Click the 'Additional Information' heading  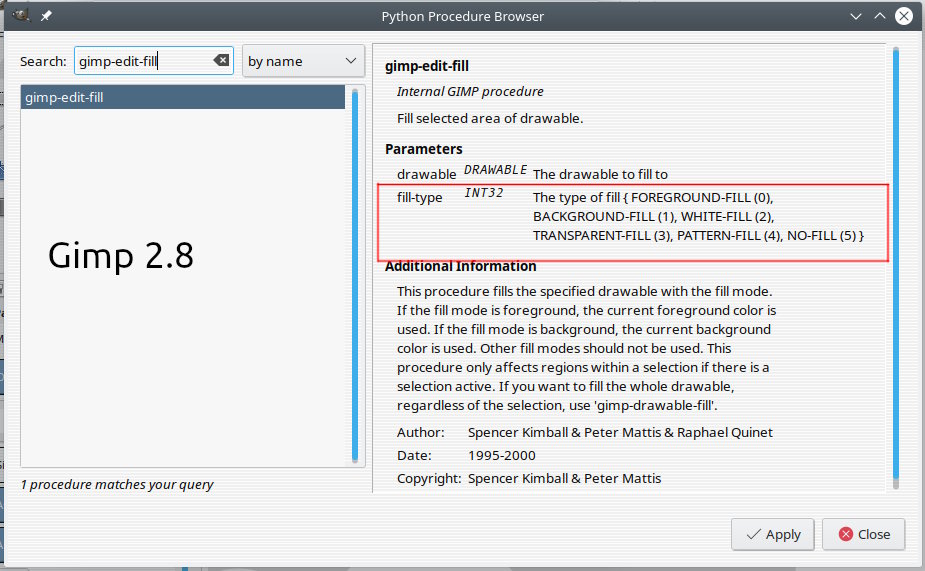point(461,267)
